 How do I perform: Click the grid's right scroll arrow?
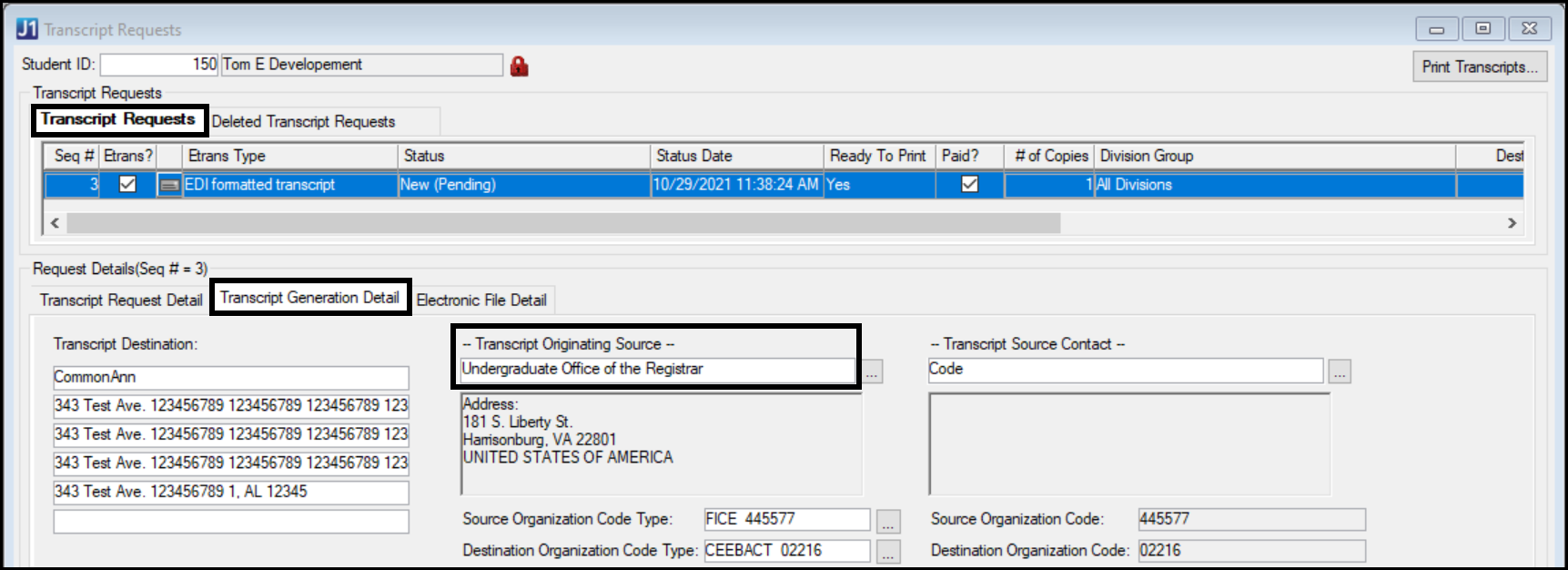point(1512,223)
